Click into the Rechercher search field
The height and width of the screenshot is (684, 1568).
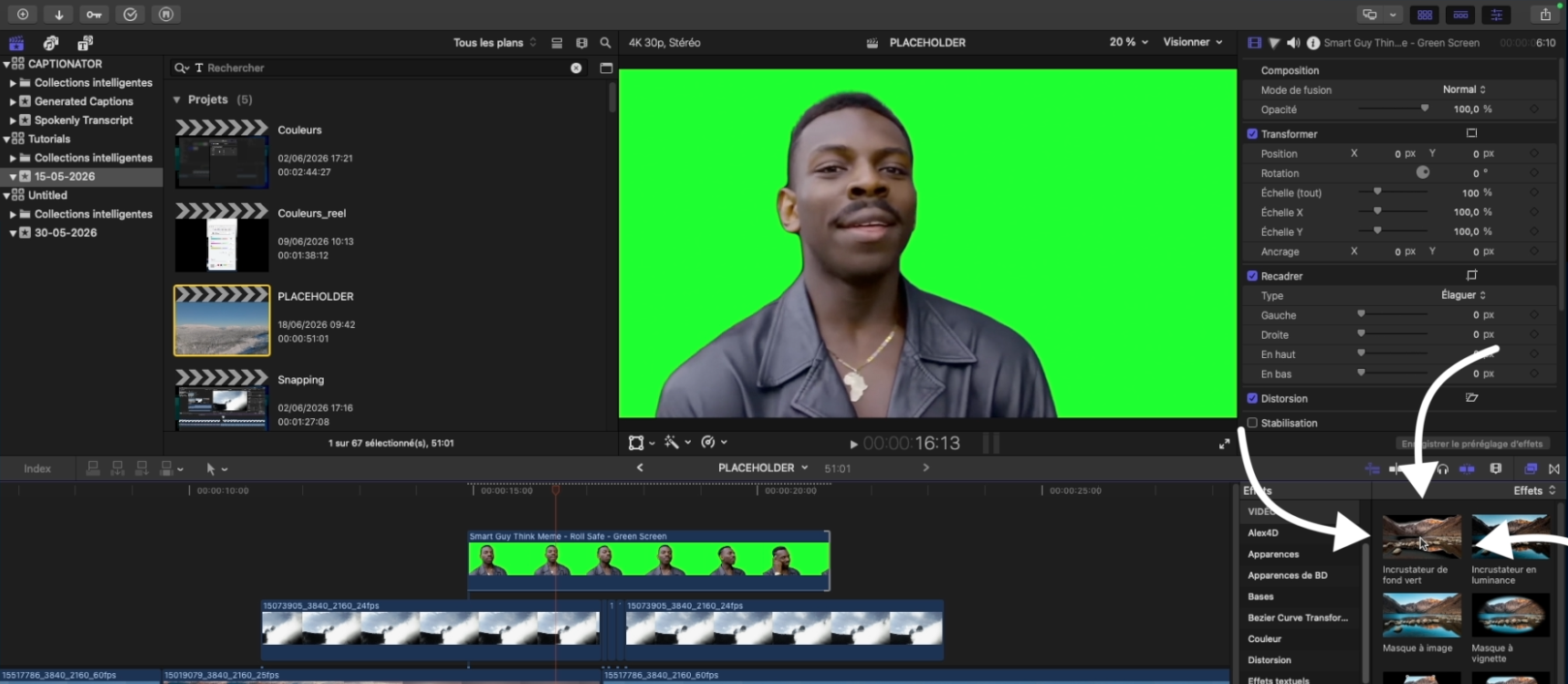(379, 68)
